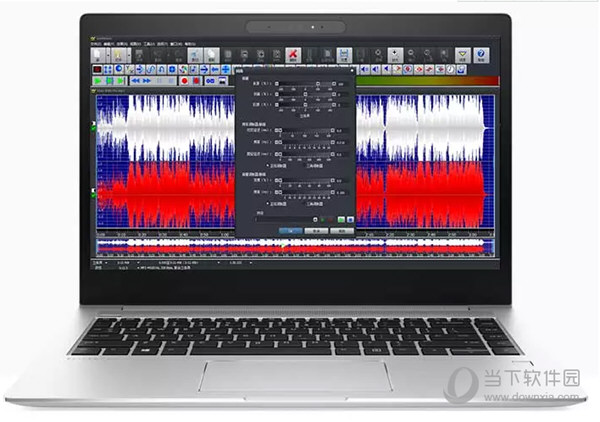The width and height of the screenshot is (600, 422).
Task: Click the blue control properties icon after record buttons
Action: click(x=210, y=81)
